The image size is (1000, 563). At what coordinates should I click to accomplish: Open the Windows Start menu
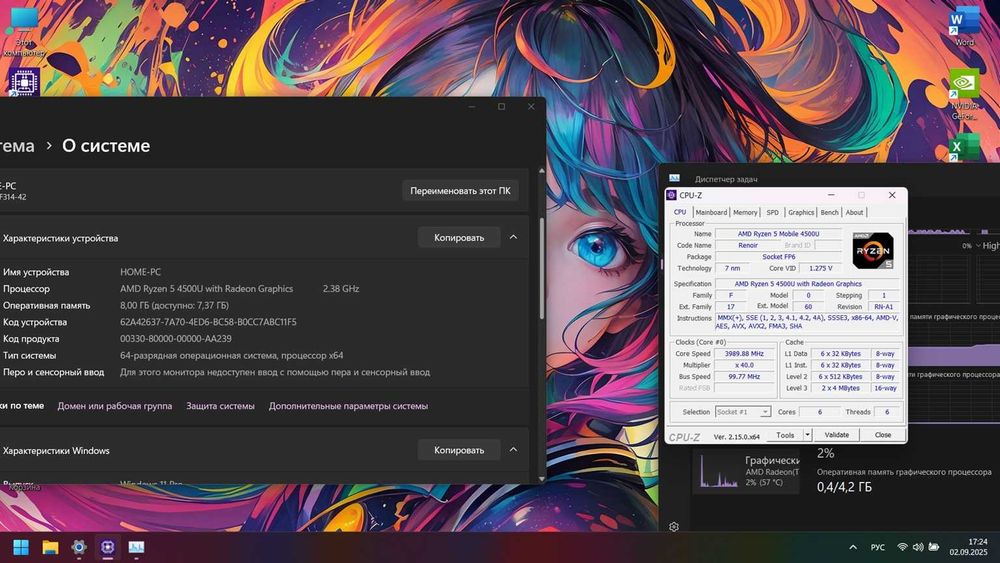21,547
